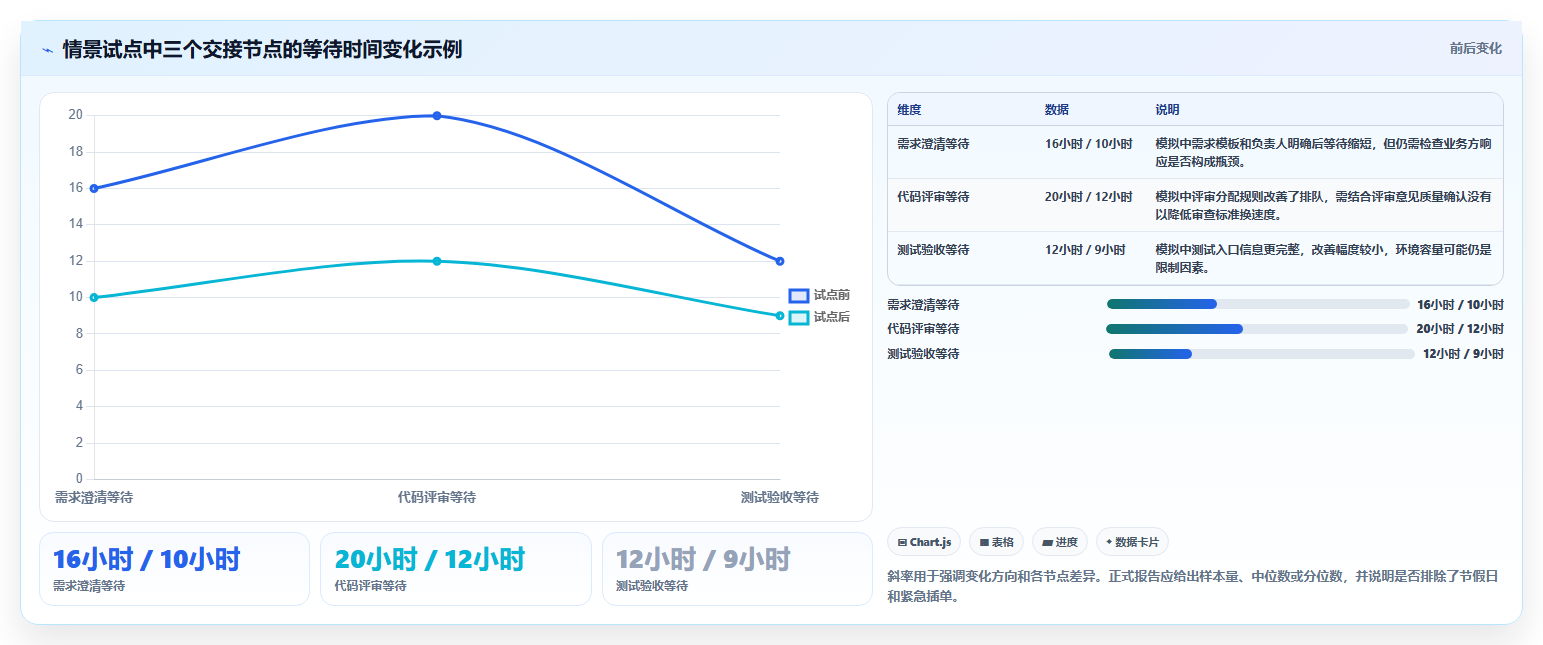
Task: Click the 说明 table column header
Action: pos(1167,110)
